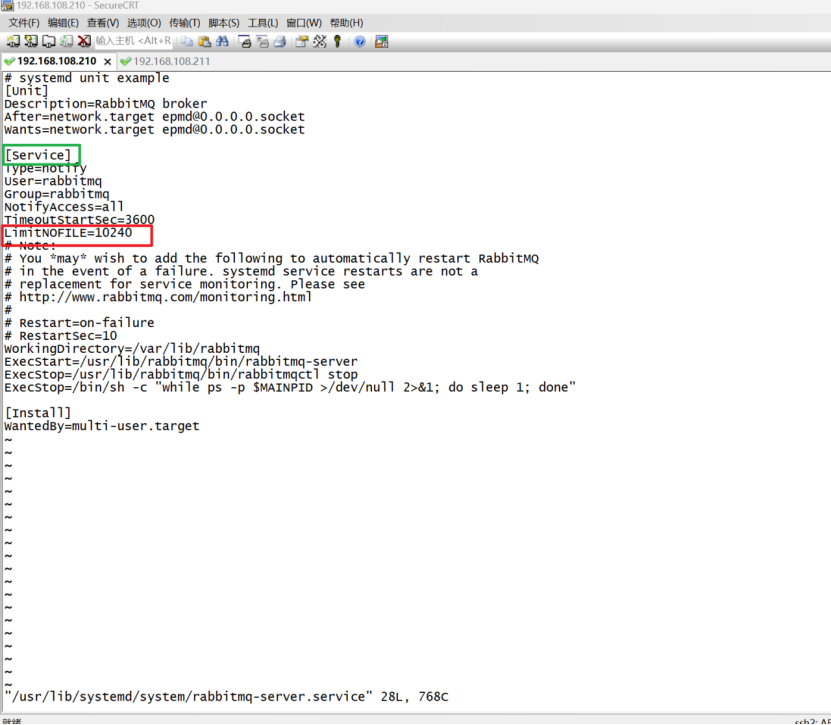The height and width of the screenshot is (725, 831).
Task: Open the 文件(F) menu
Action: pos(24,23)
